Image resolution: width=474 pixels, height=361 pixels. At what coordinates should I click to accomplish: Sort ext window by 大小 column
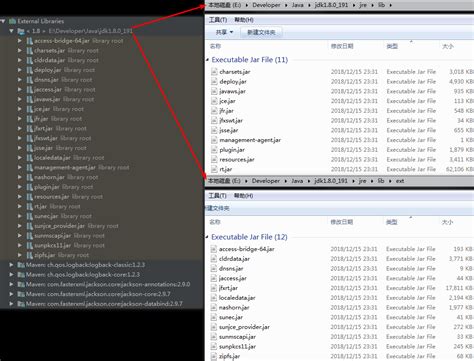447,222
